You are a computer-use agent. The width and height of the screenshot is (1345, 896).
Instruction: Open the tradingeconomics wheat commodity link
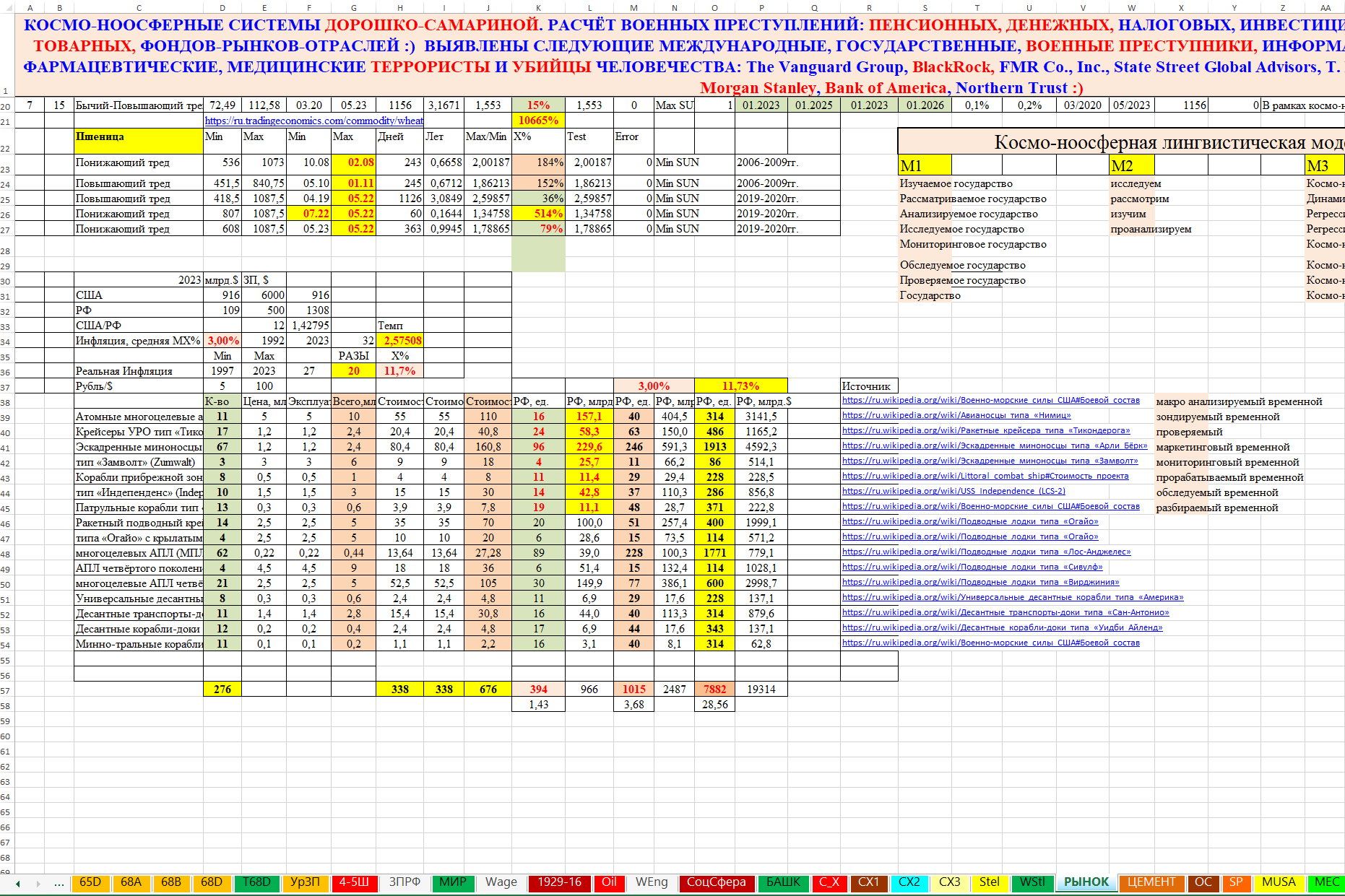click(x=314, y=121)
